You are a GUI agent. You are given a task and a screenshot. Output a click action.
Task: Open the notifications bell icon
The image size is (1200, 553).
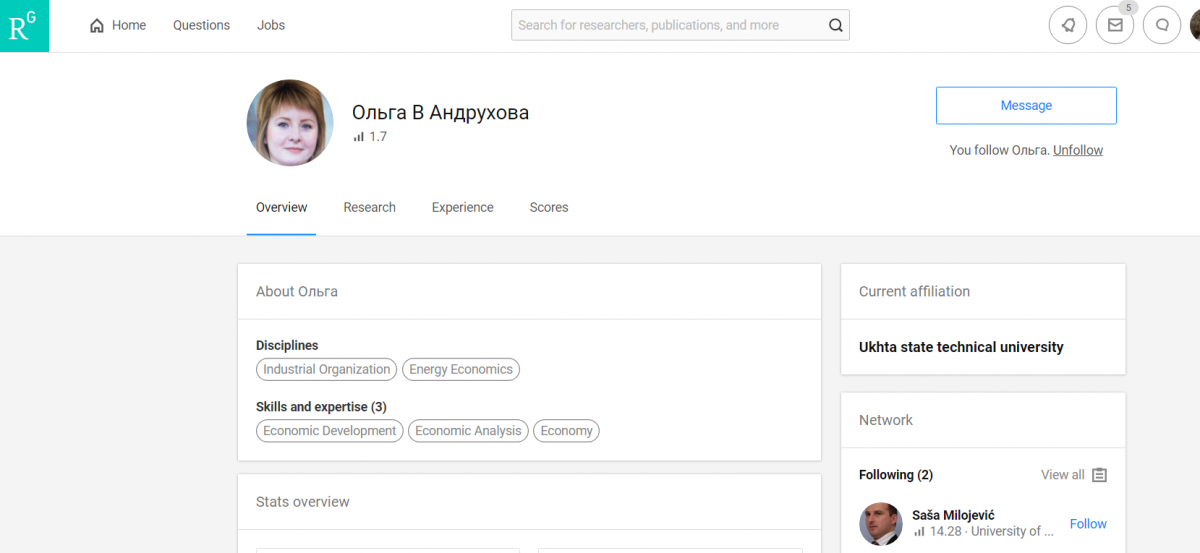click(1067, 26)
